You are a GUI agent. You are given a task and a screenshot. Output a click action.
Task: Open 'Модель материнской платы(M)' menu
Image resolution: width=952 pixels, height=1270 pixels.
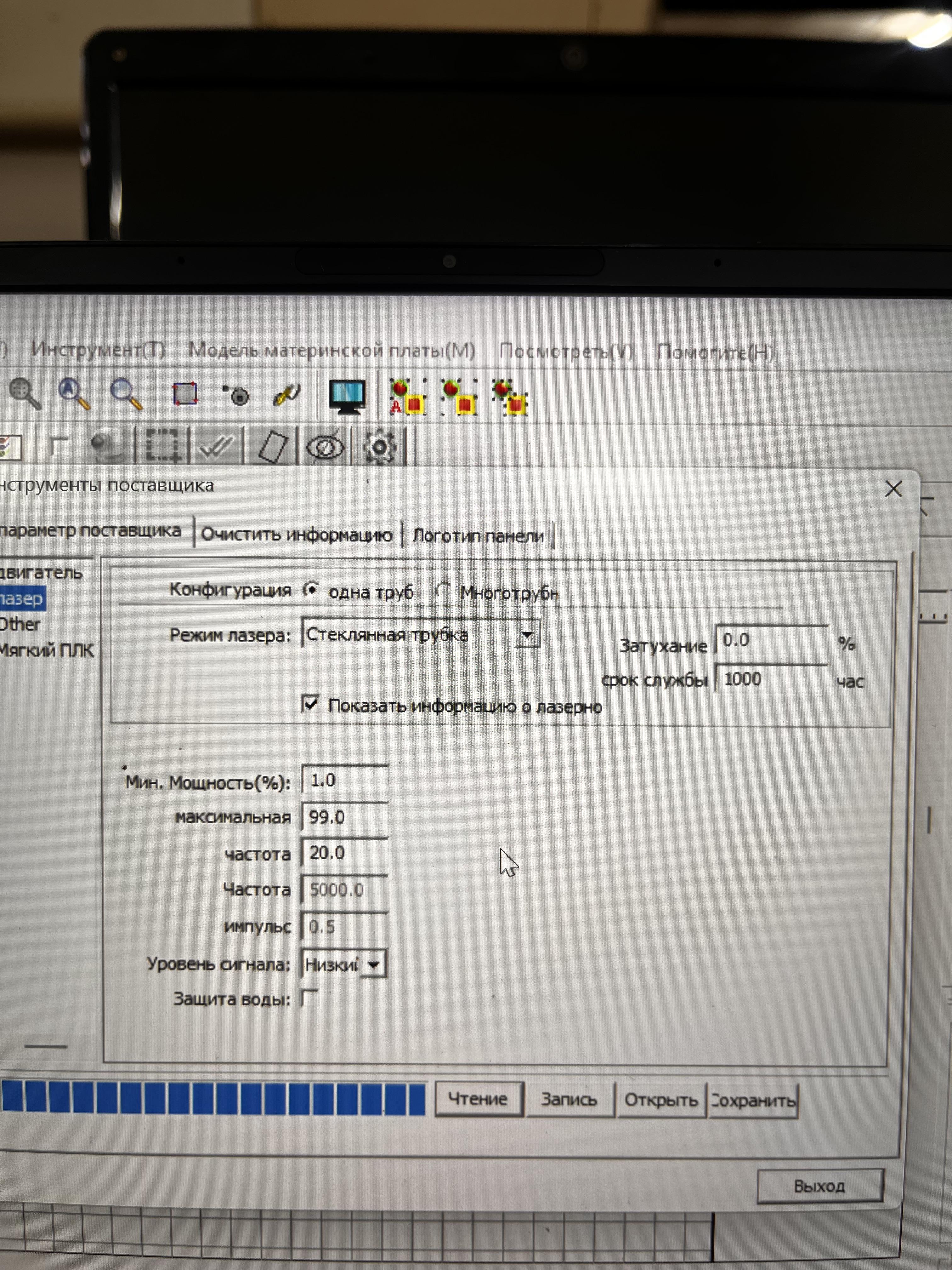[332, 350]
